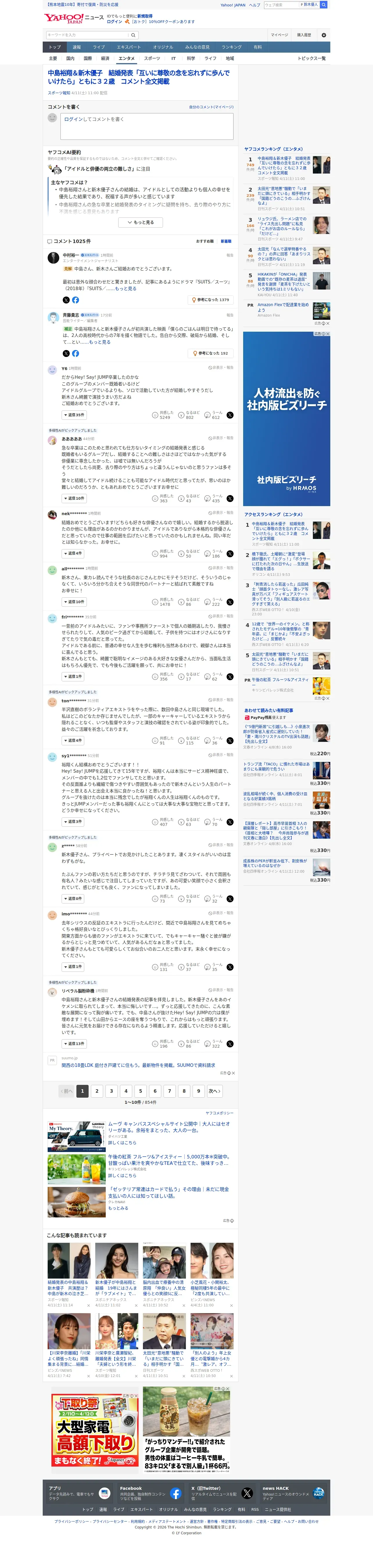Expand the 返信13件 replies on リベラル脳's comment
Viewport: 373px width, 1568px height.
pos(73,1043)
